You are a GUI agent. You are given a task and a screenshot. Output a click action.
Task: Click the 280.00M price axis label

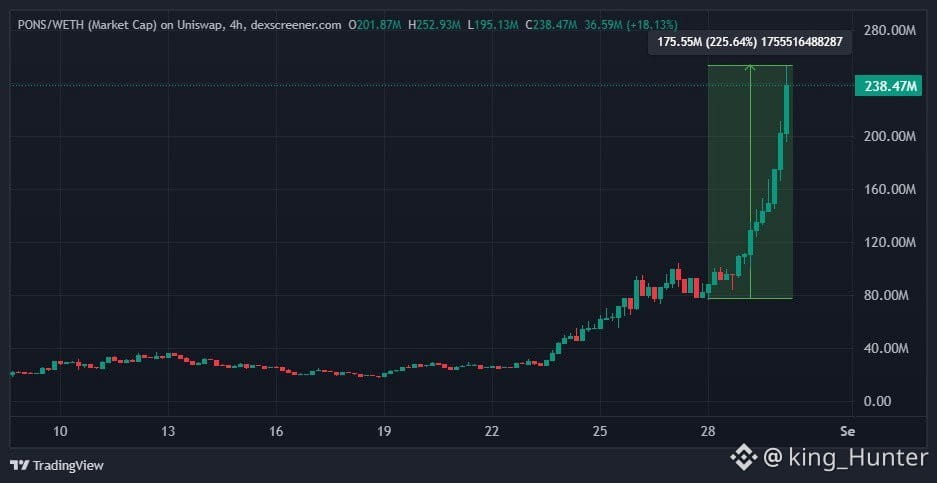pyautogui.click(x=889, y=30)
